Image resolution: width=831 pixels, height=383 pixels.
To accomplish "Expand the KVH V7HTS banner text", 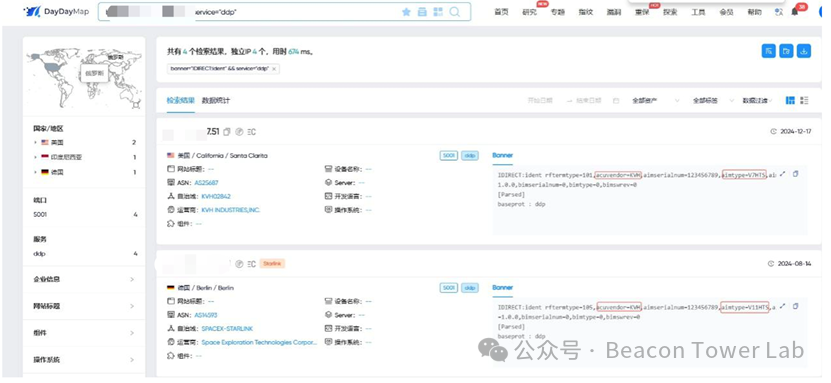I will [782, 174].
